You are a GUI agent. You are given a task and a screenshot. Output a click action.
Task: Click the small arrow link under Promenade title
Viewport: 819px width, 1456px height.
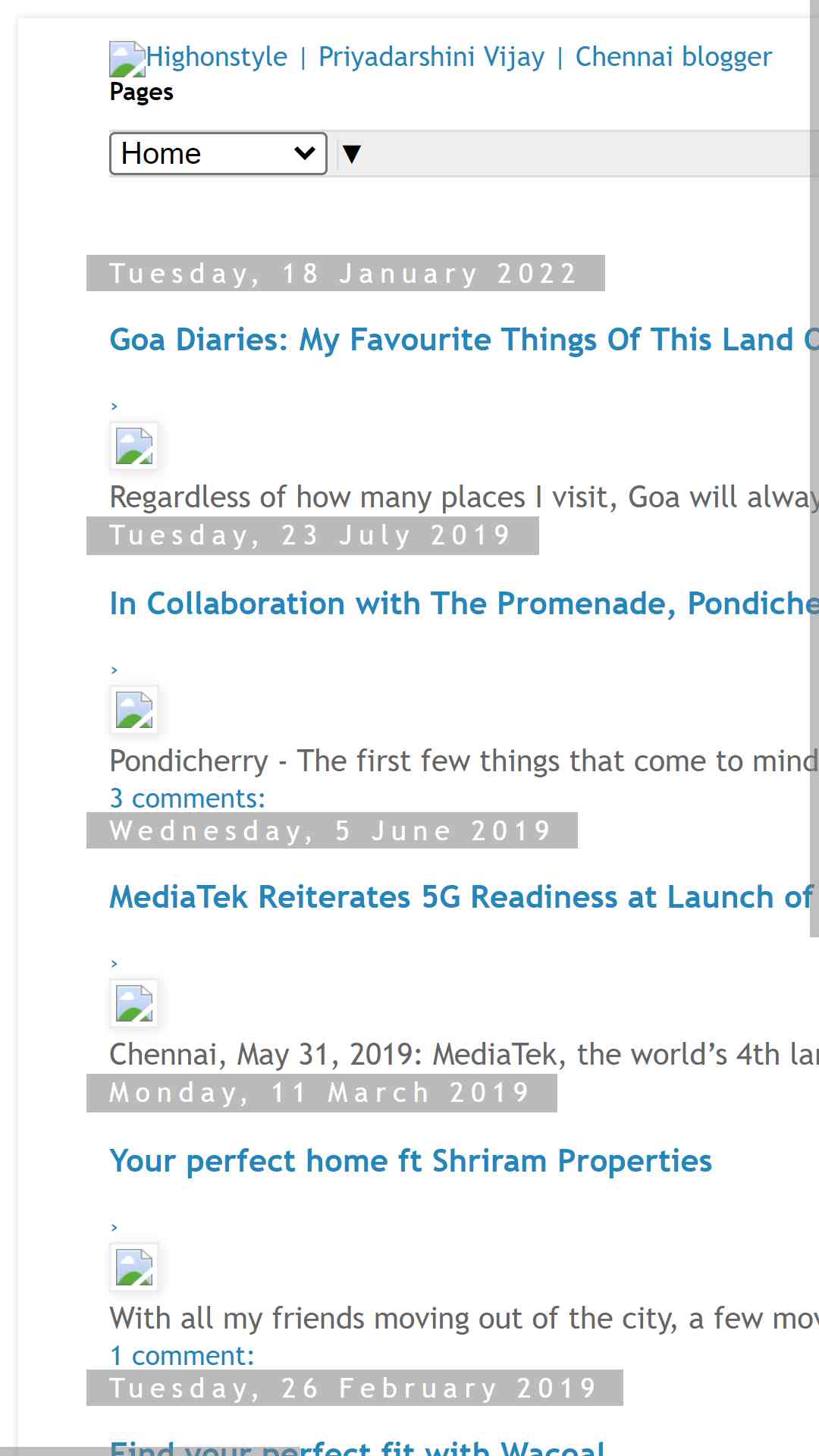pyautogui.click(x=115, y=670)
